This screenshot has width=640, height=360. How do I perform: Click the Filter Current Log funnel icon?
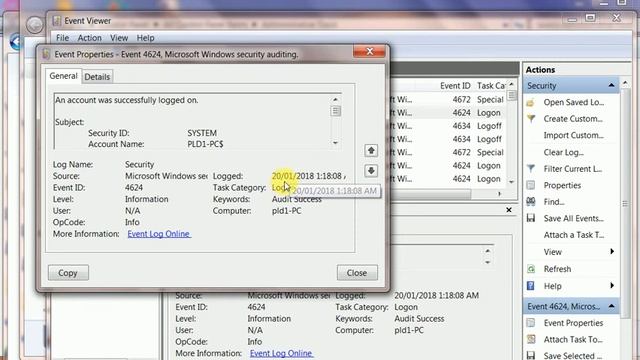pos(531,169)
